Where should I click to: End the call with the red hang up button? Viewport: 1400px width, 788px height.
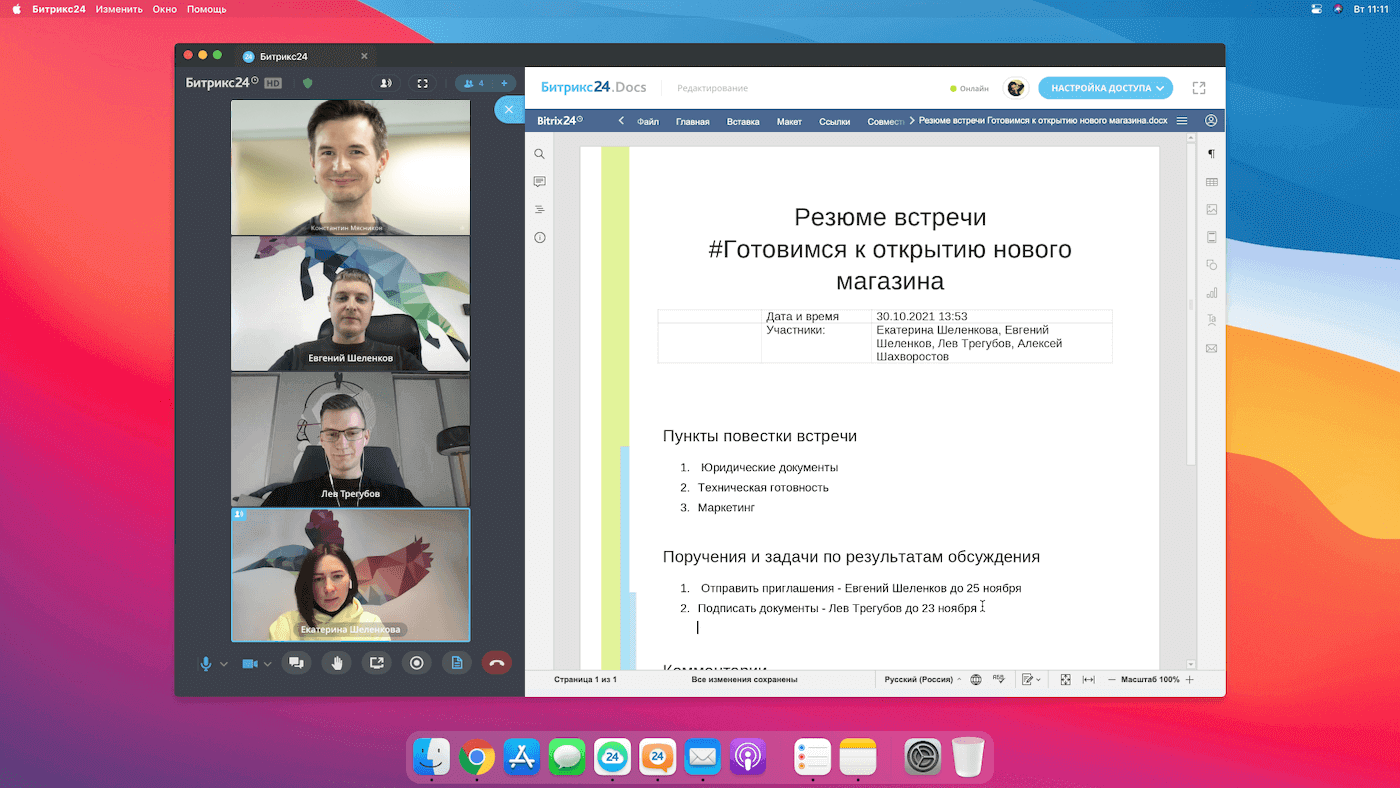tap(497, 662)
